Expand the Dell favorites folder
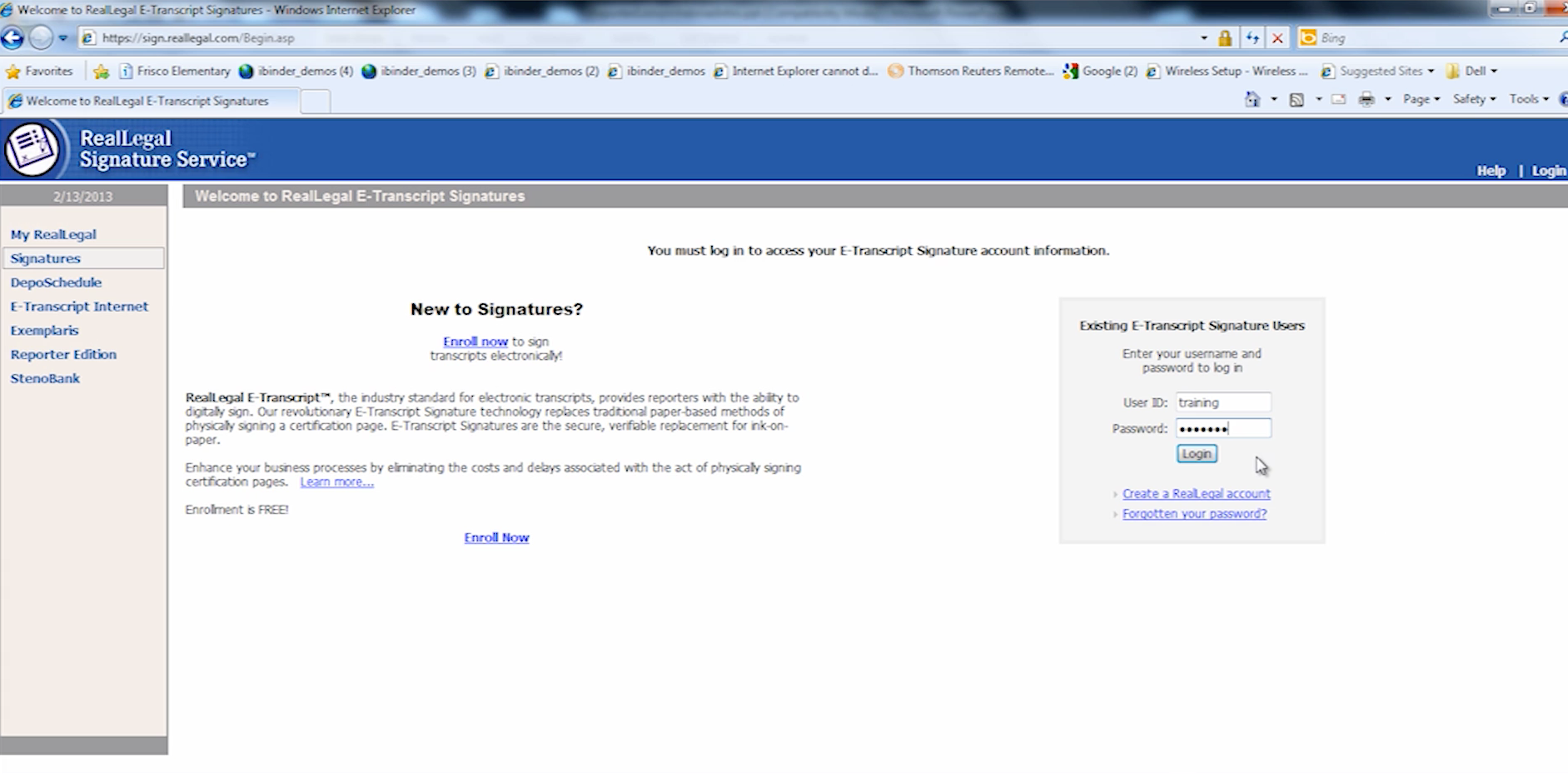1568x774 pixels. tap(1473, 72)
